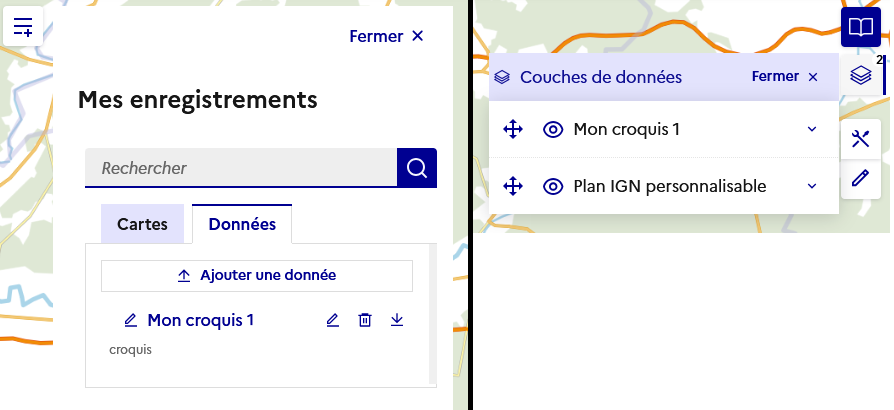This screenshot has width=894, height=410.
Task: Grab the move handle for Plan IGN personnalisable
Action: pyautogui.click(x=512, y=186)
